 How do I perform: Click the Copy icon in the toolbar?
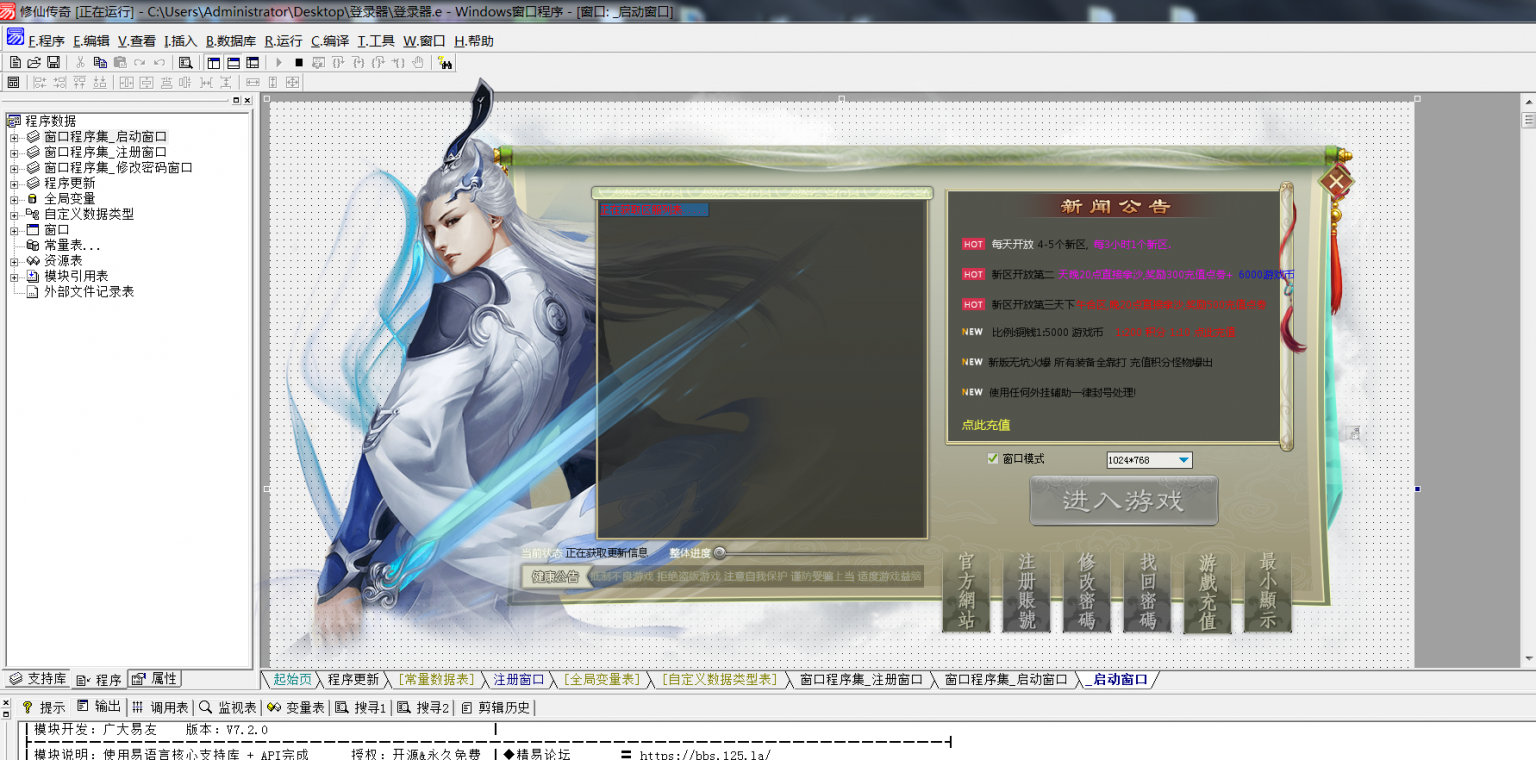[100, 62]
